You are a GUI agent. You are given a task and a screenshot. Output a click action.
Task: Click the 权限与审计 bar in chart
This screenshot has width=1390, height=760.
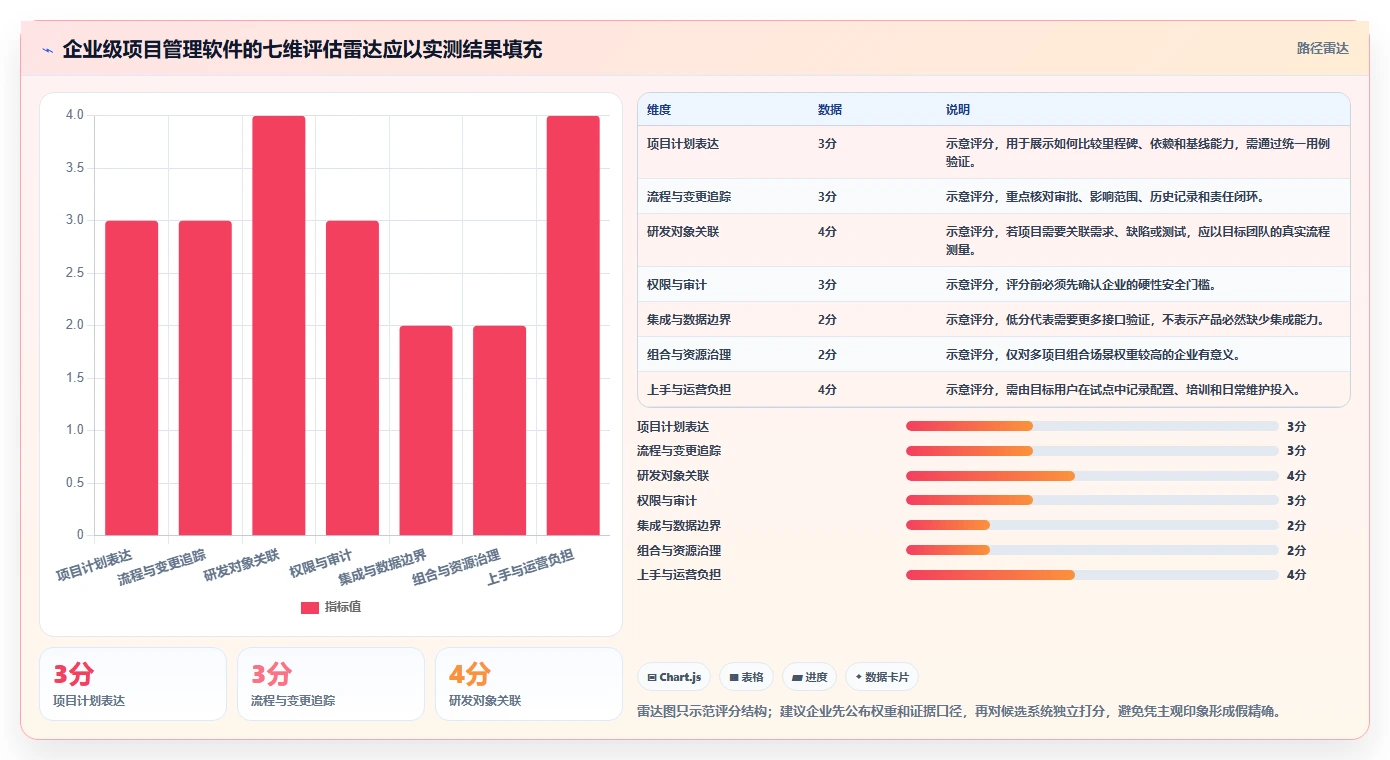[x=352, y=378]
